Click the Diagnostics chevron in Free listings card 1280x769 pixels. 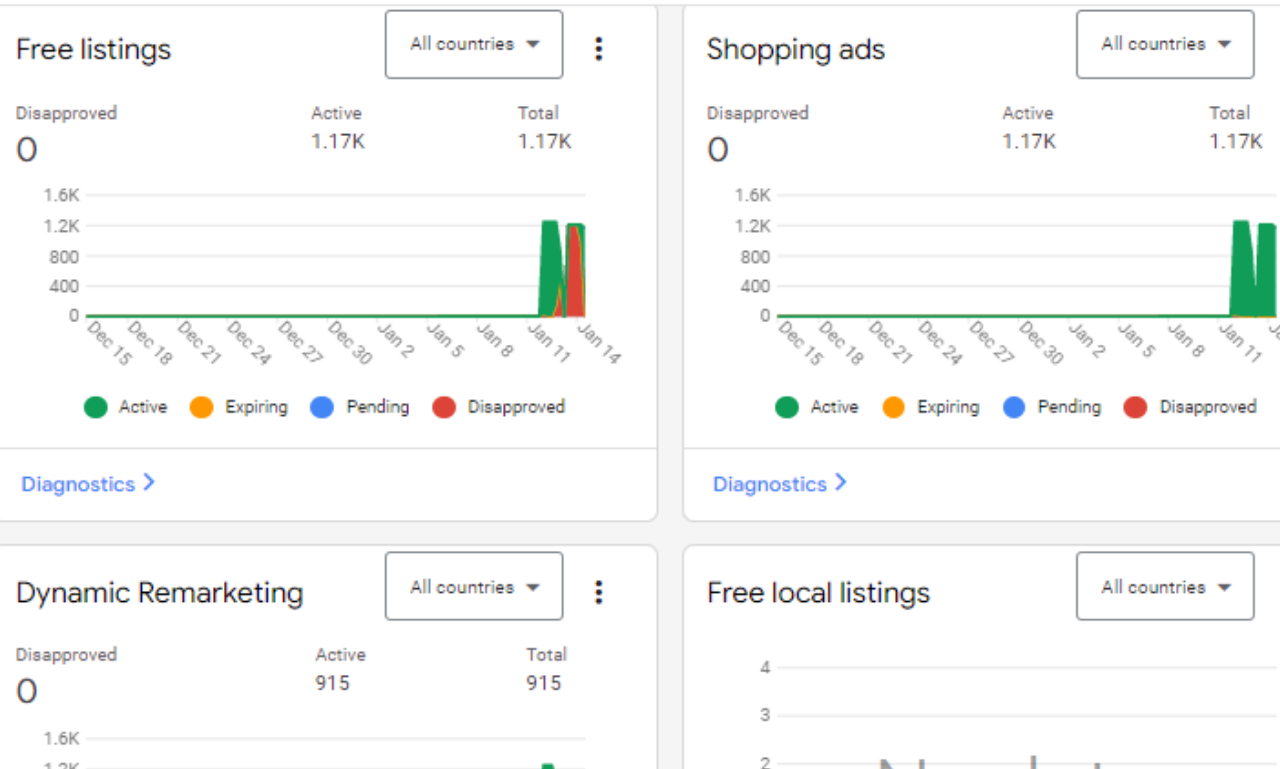(148, 482)
